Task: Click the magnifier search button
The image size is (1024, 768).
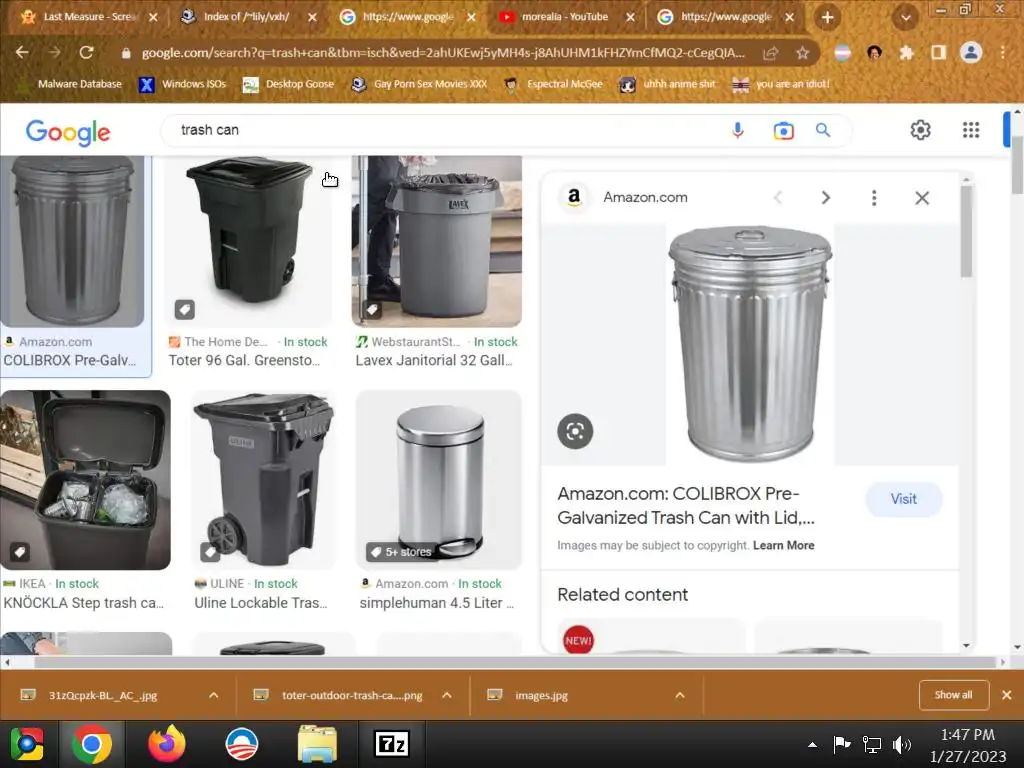Action: (x=823, y=130)
